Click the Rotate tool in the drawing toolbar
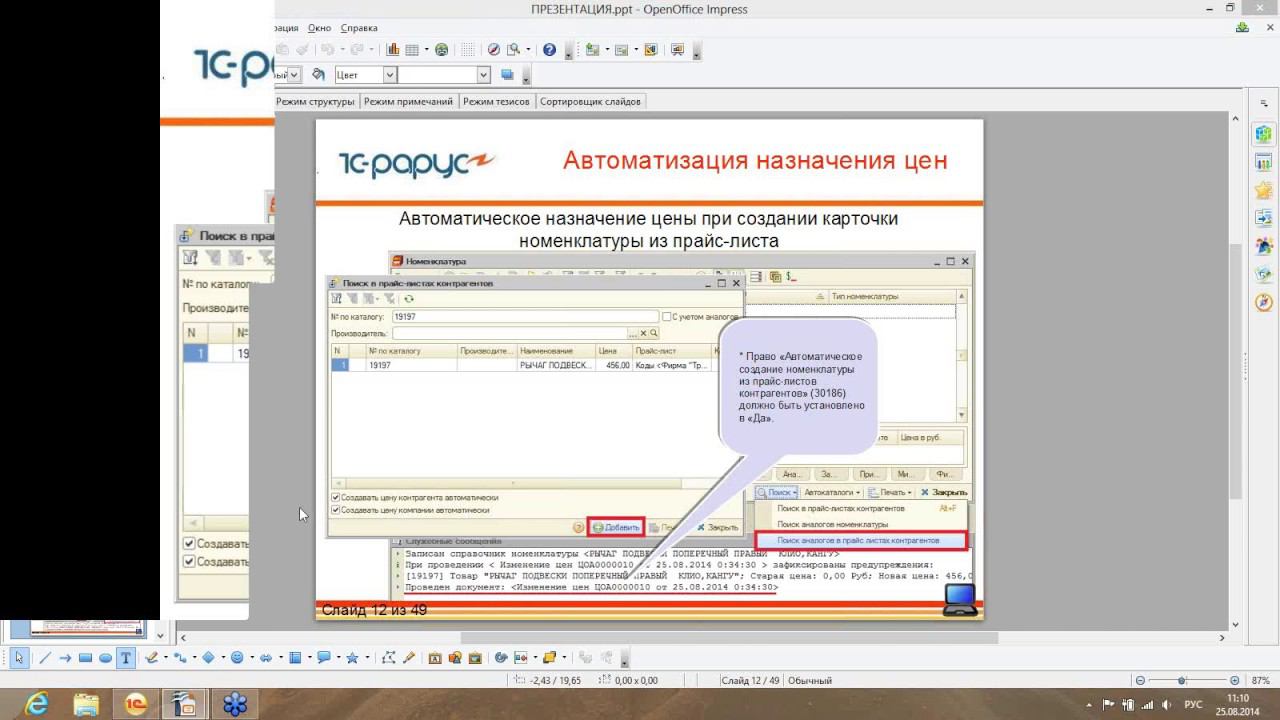This screenshot has height=720, width=1280. click(501, 658)
